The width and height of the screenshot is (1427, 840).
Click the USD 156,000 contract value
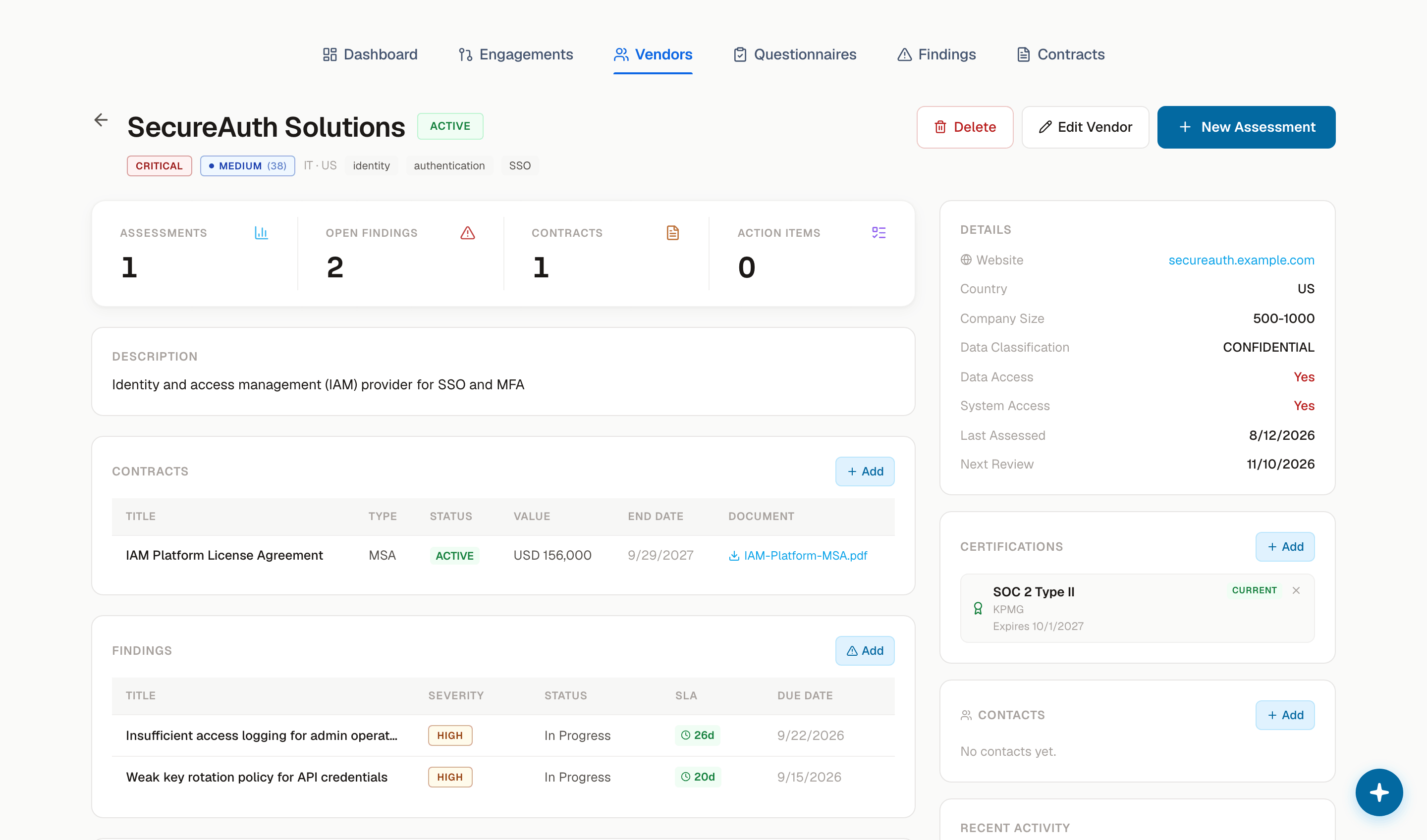tap(552, 556)
